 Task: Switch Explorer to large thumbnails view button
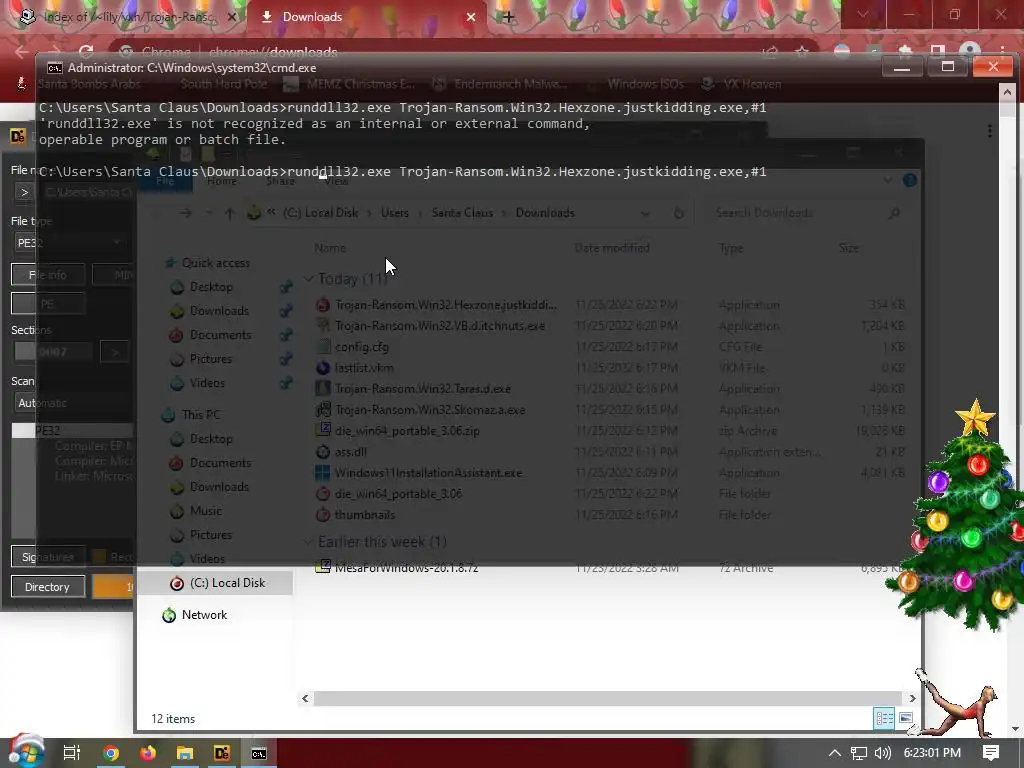click(906, 718)
